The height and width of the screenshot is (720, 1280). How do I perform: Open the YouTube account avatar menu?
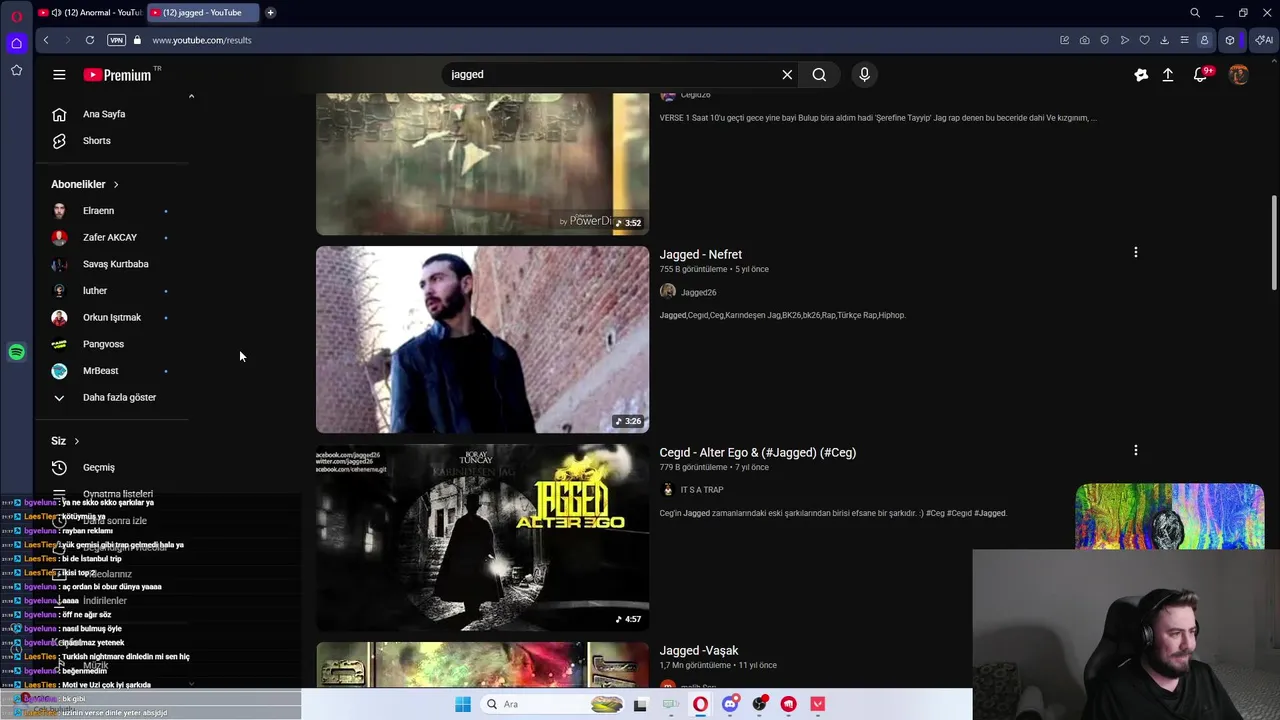point(1239,75)
